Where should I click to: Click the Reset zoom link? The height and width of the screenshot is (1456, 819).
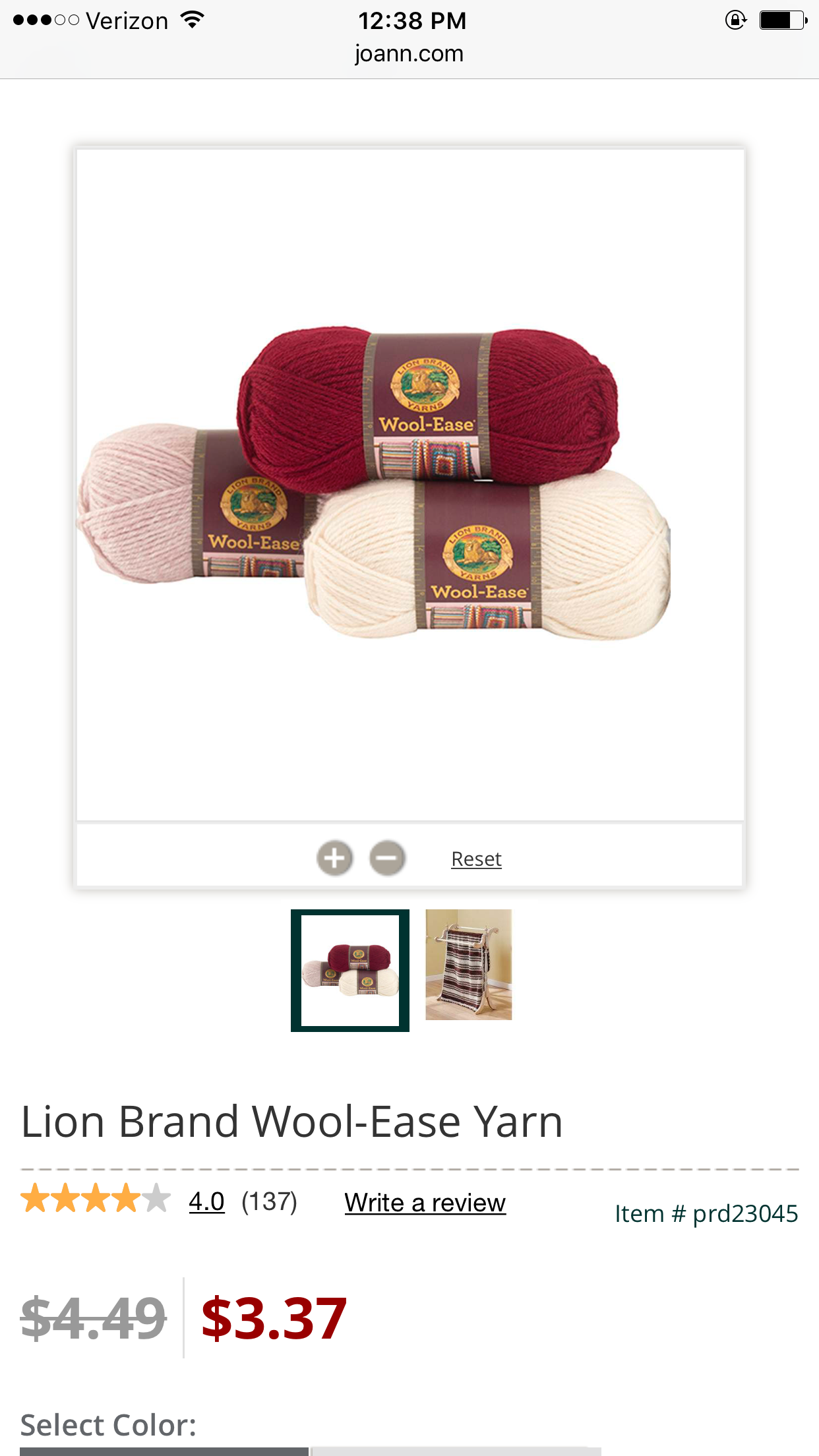click(x=476, y=859)
